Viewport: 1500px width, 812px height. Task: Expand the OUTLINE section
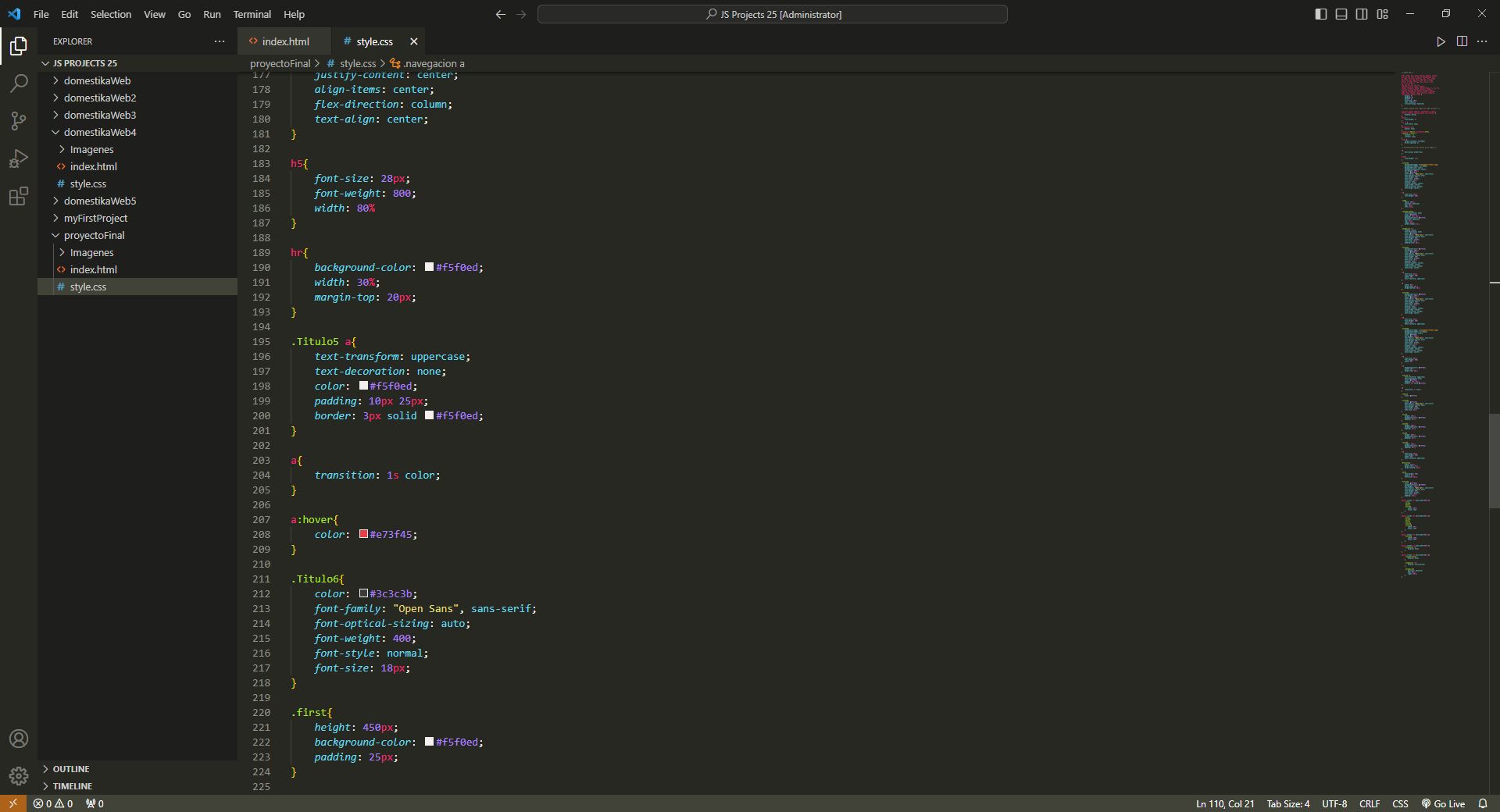(x=137, y=769)
